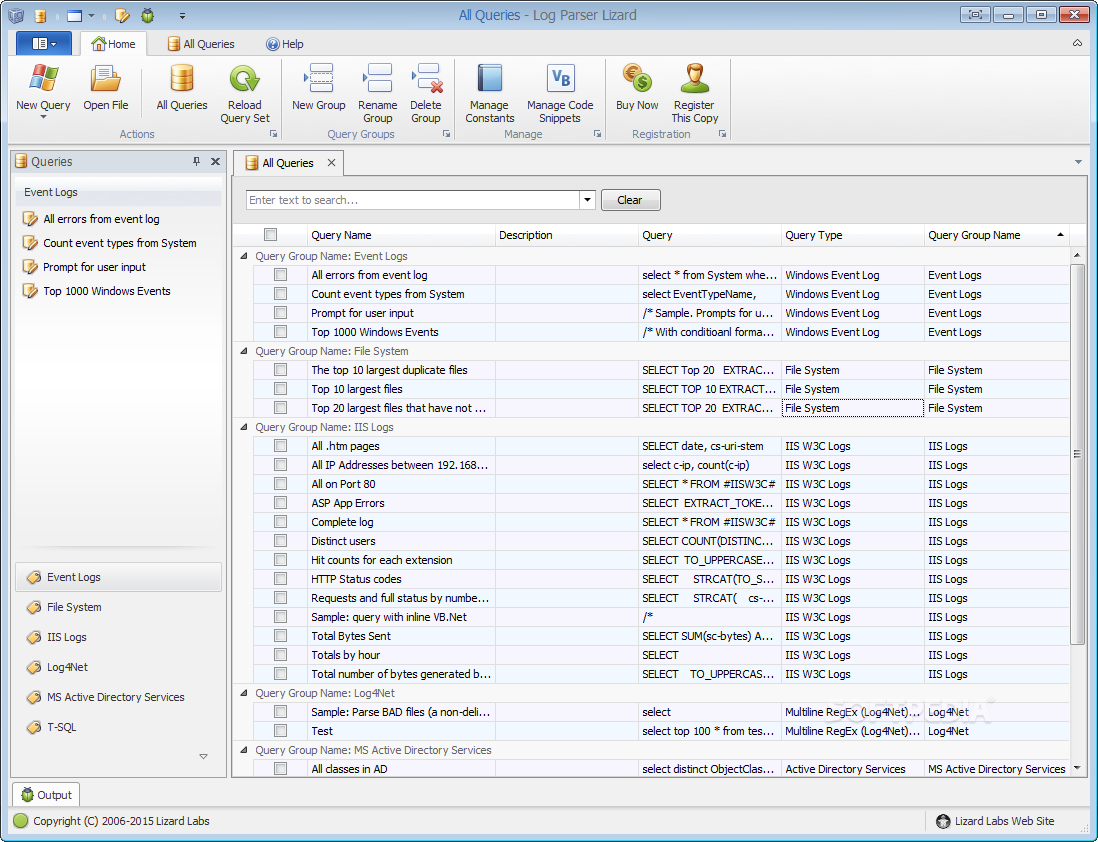Expand the quick access toolbar customize arrow
This screenshot has width=1098, height=842.
click(182, 15)
